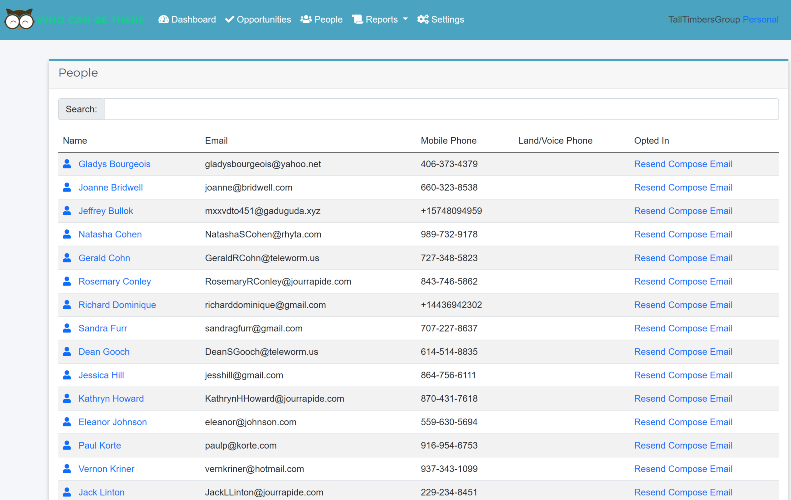Click Resend in the Jessica Hill row
The image size is (791, 500).
(x=650, y=375)
